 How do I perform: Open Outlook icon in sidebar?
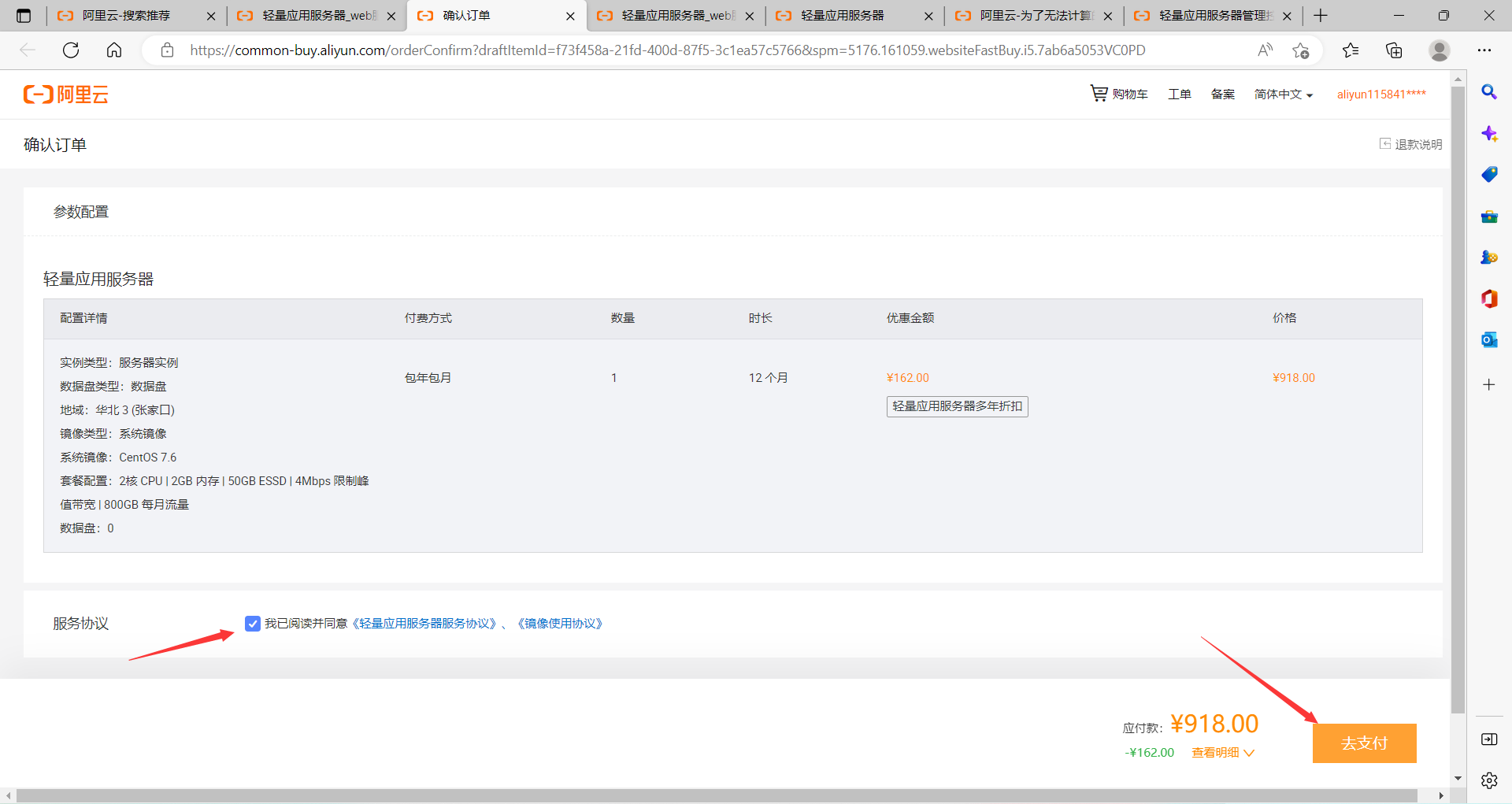point(1488,339)
